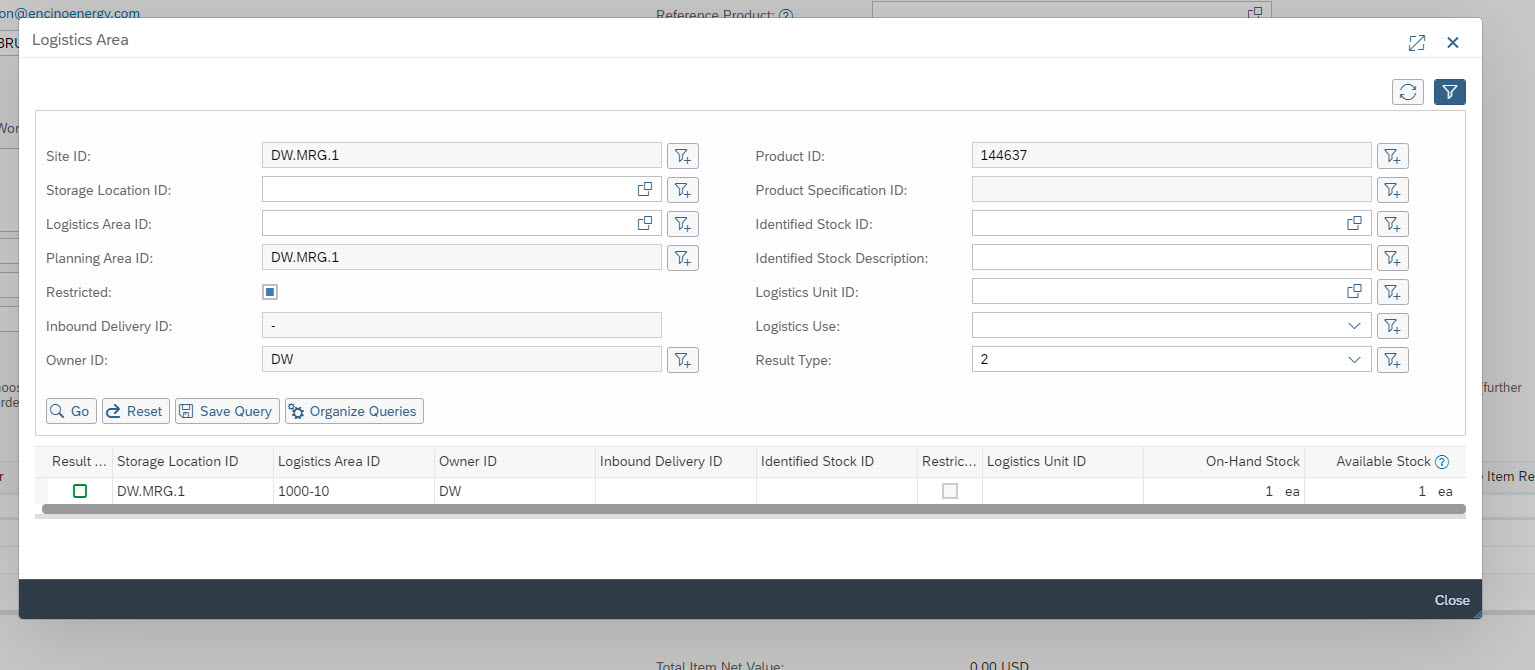Toggle Restricted checkbox in the 1000-10 row
This screenshot has height=670, width=1535.
pyautogui.click(x=950, y=491)
